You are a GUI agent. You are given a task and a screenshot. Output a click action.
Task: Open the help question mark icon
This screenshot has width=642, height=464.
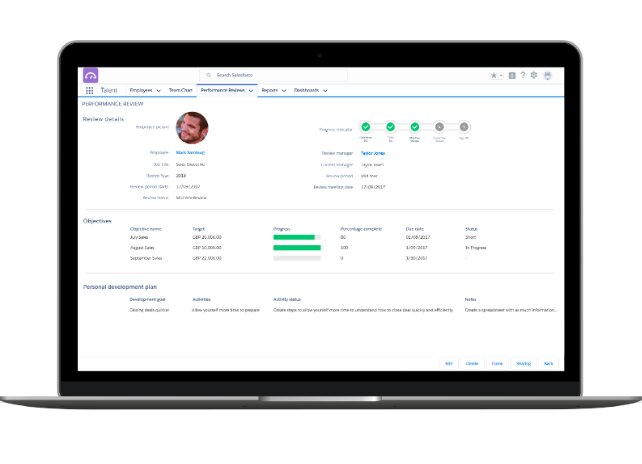(x=523, y=75)
